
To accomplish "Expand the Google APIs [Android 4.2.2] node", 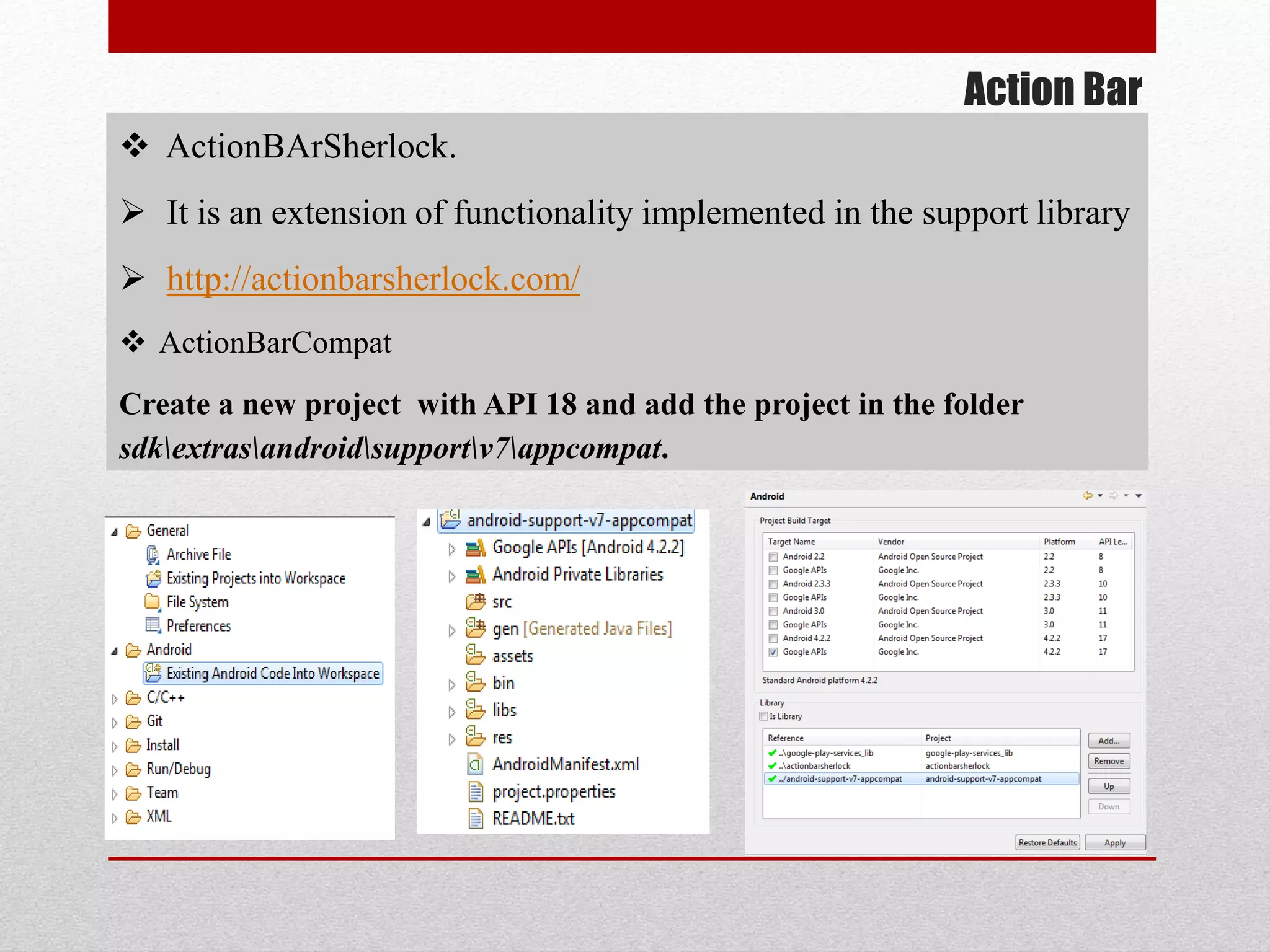I will click(x=452, y=549).
